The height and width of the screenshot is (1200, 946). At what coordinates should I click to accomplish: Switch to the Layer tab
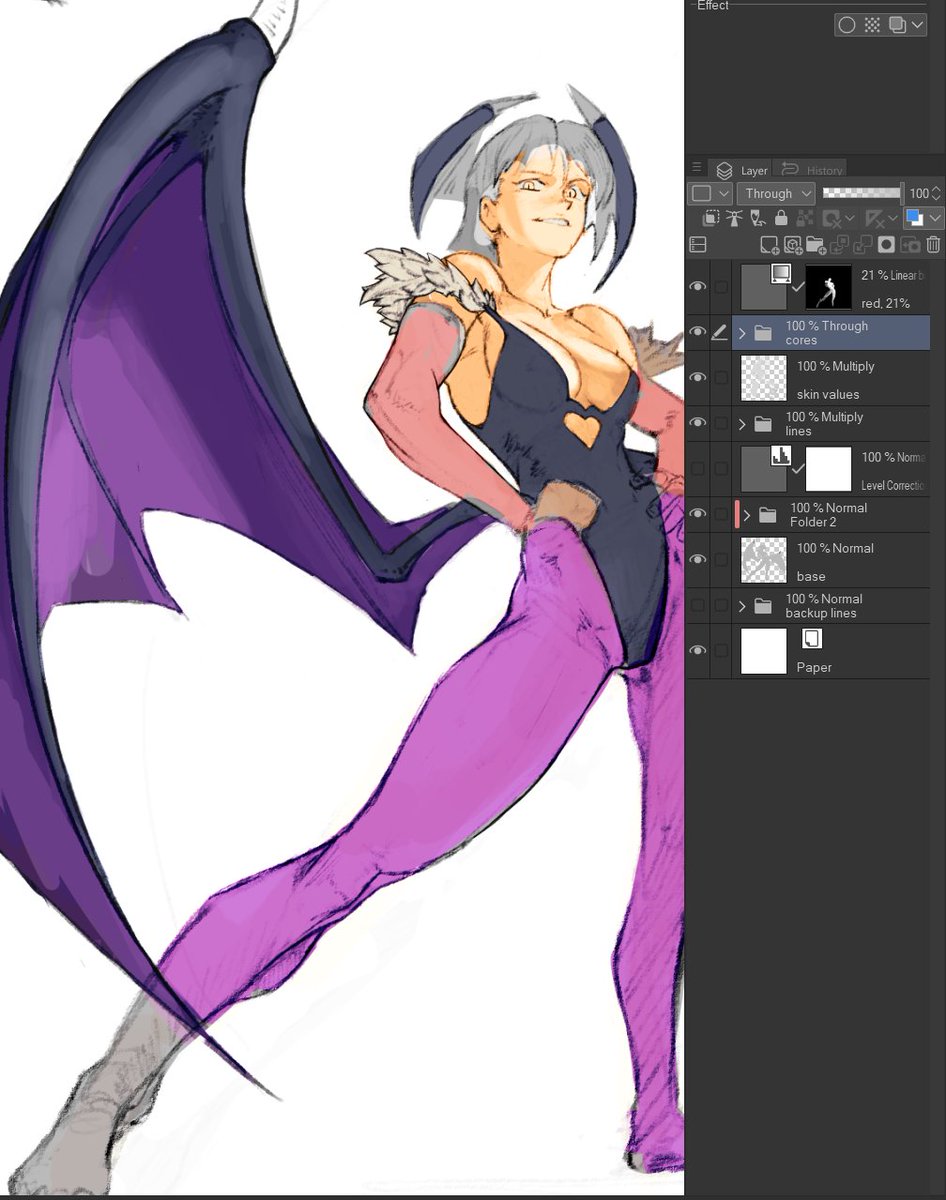coord(742,171)
